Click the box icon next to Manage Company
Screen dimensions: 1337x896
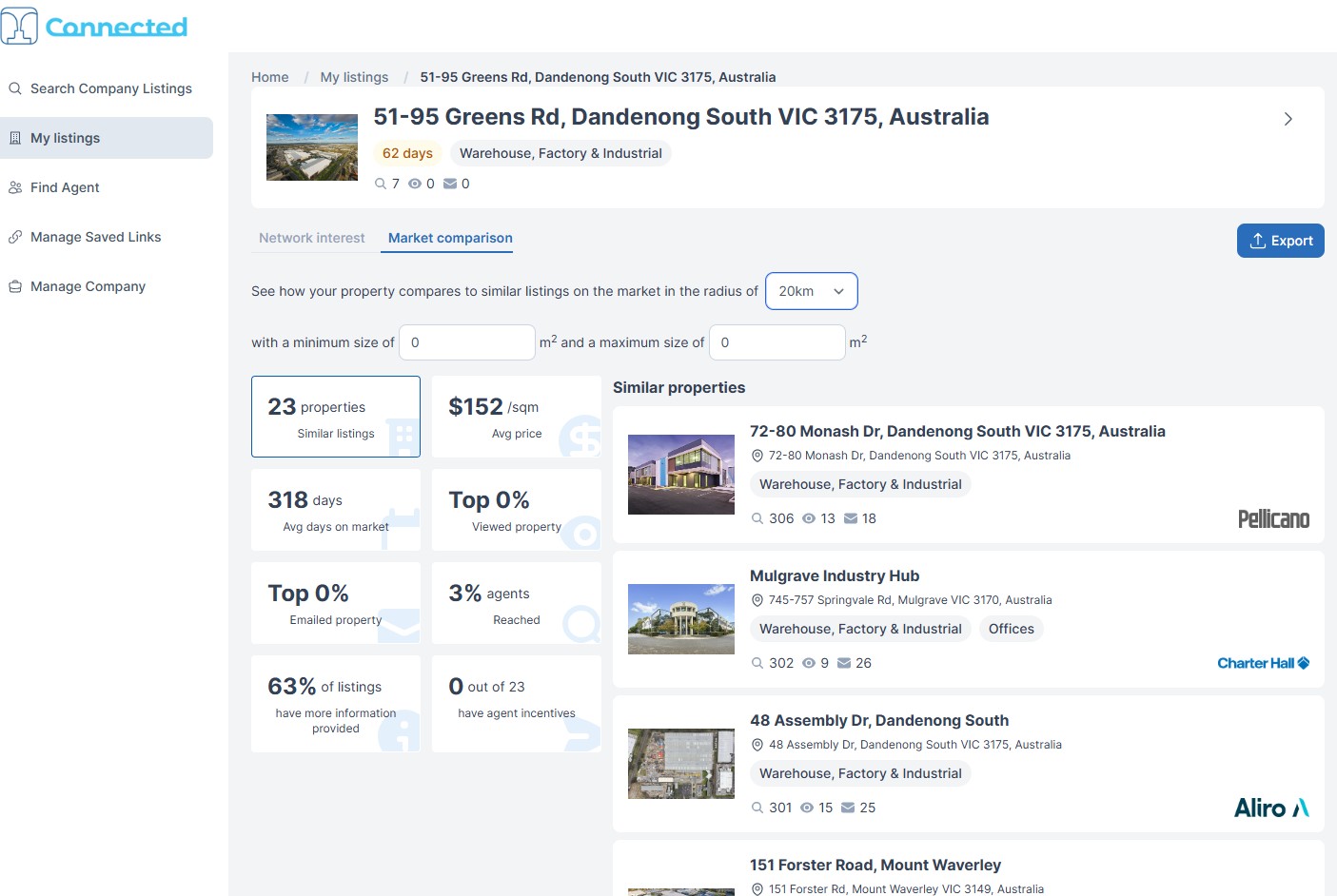[15, 285]
